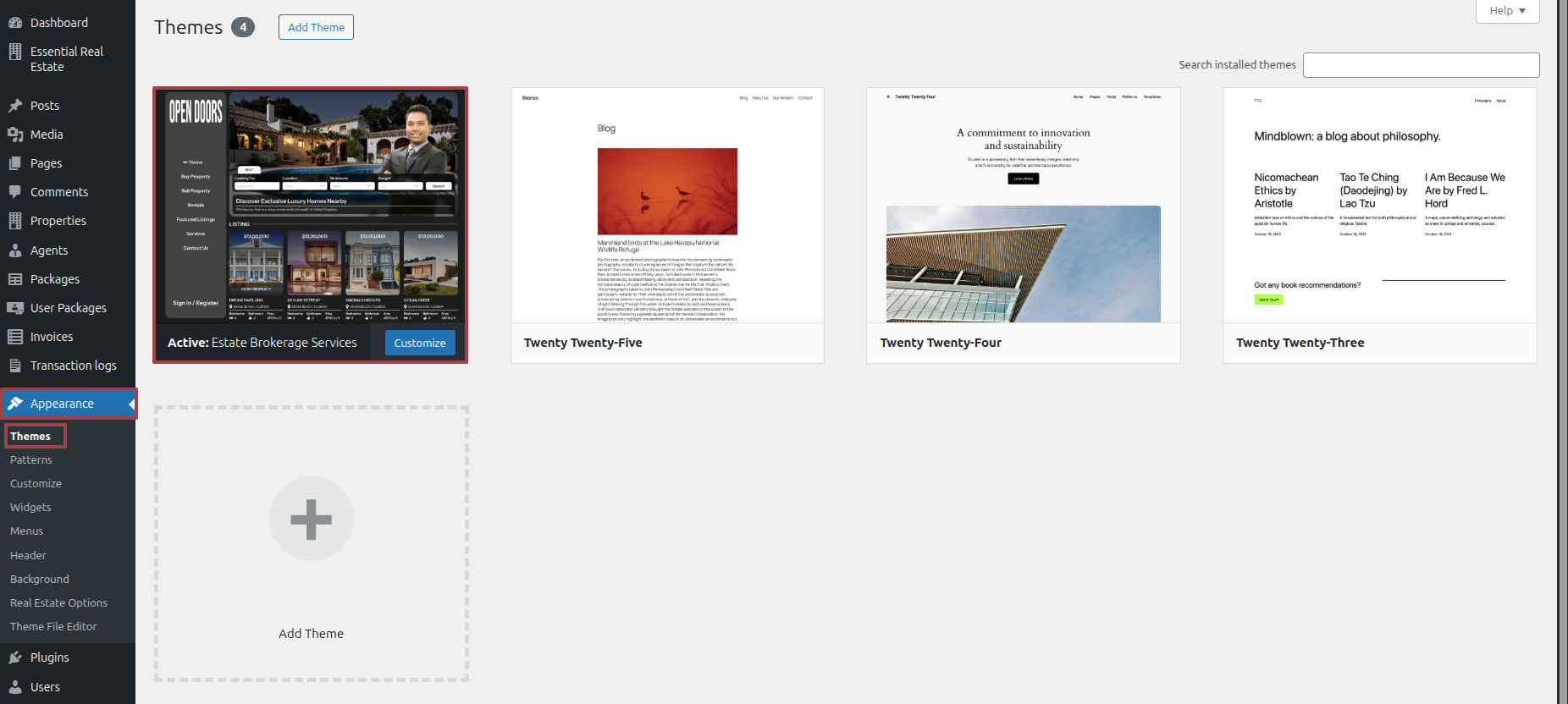Click the Comments bubble icon

tap(15, 192)
